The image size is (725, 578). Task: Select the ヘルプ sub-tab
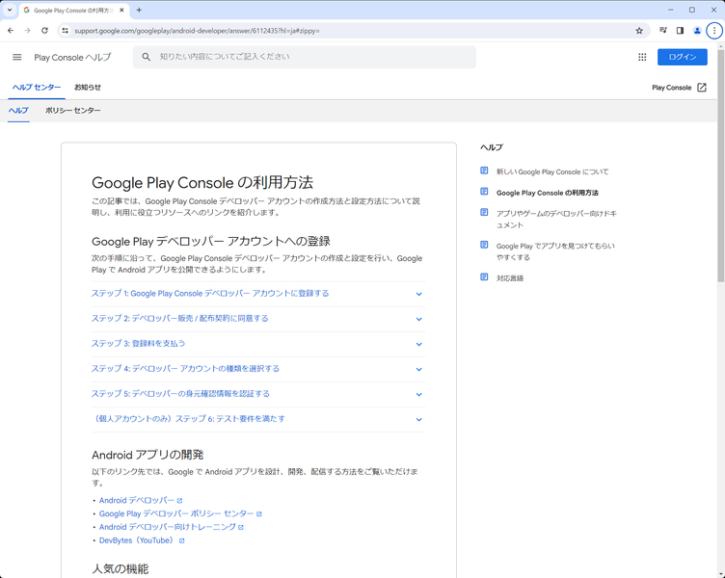point(19,111)
